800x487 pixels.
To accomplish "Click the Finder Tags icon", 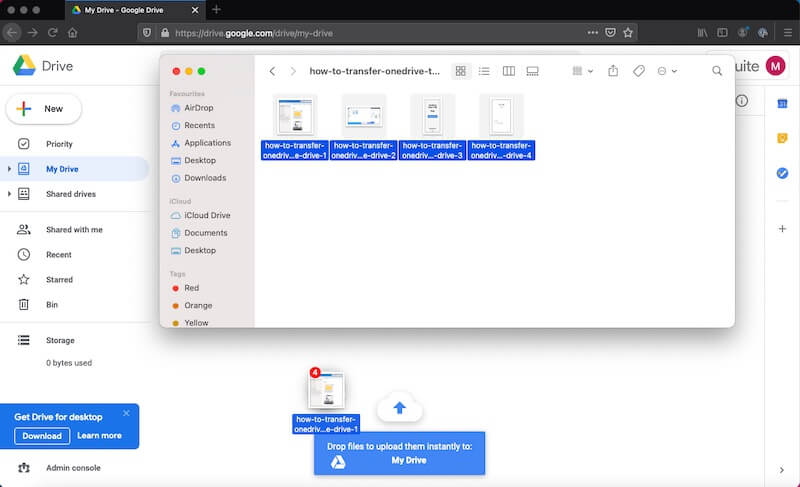I will [x=639, y=71].
